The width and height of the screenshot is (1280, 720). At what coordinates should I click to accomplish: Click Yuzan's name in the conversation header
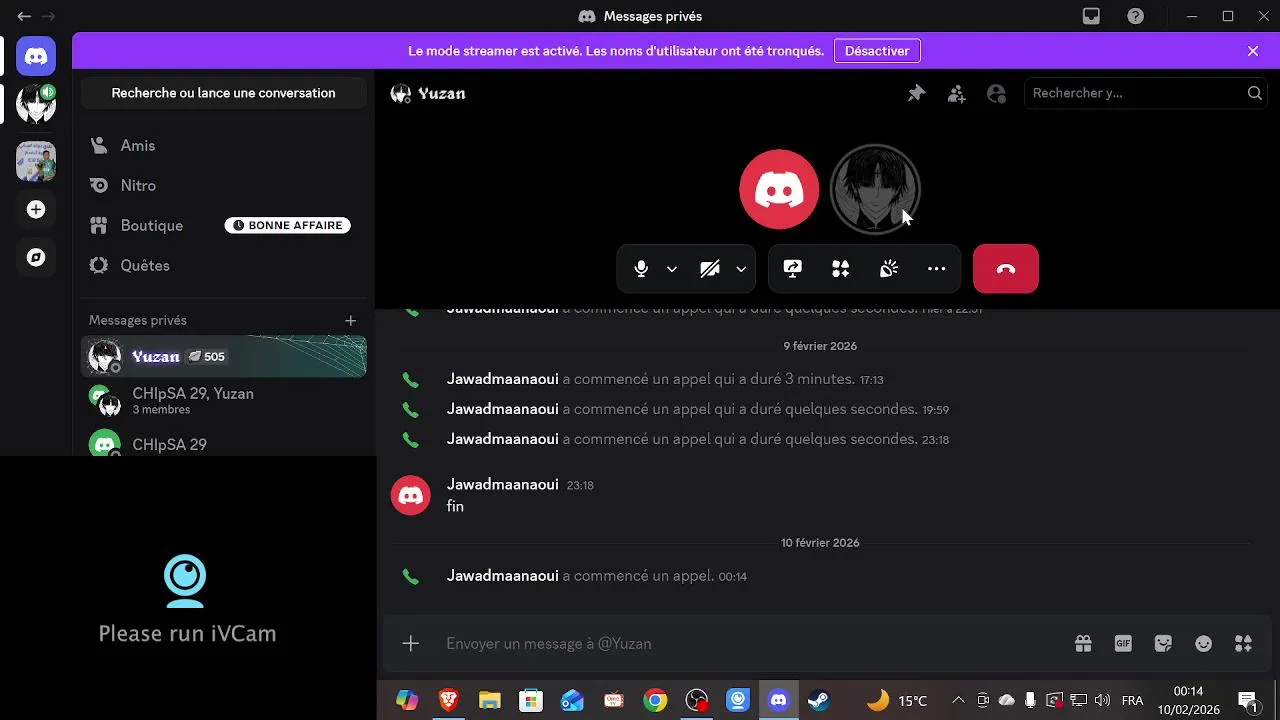click(441, 93)
